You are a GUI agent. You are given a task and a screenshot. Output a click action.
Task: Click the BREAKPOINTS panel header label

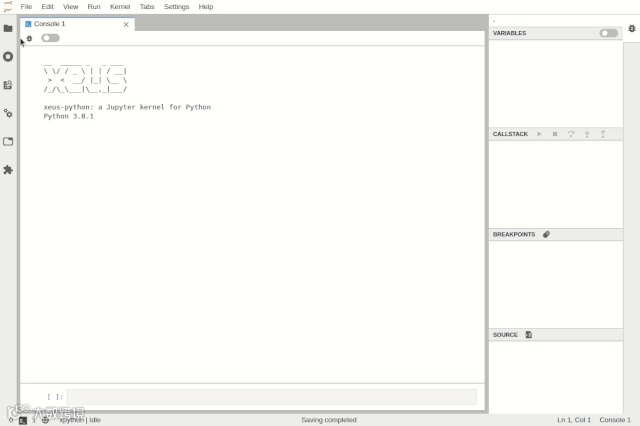[514, 234]
